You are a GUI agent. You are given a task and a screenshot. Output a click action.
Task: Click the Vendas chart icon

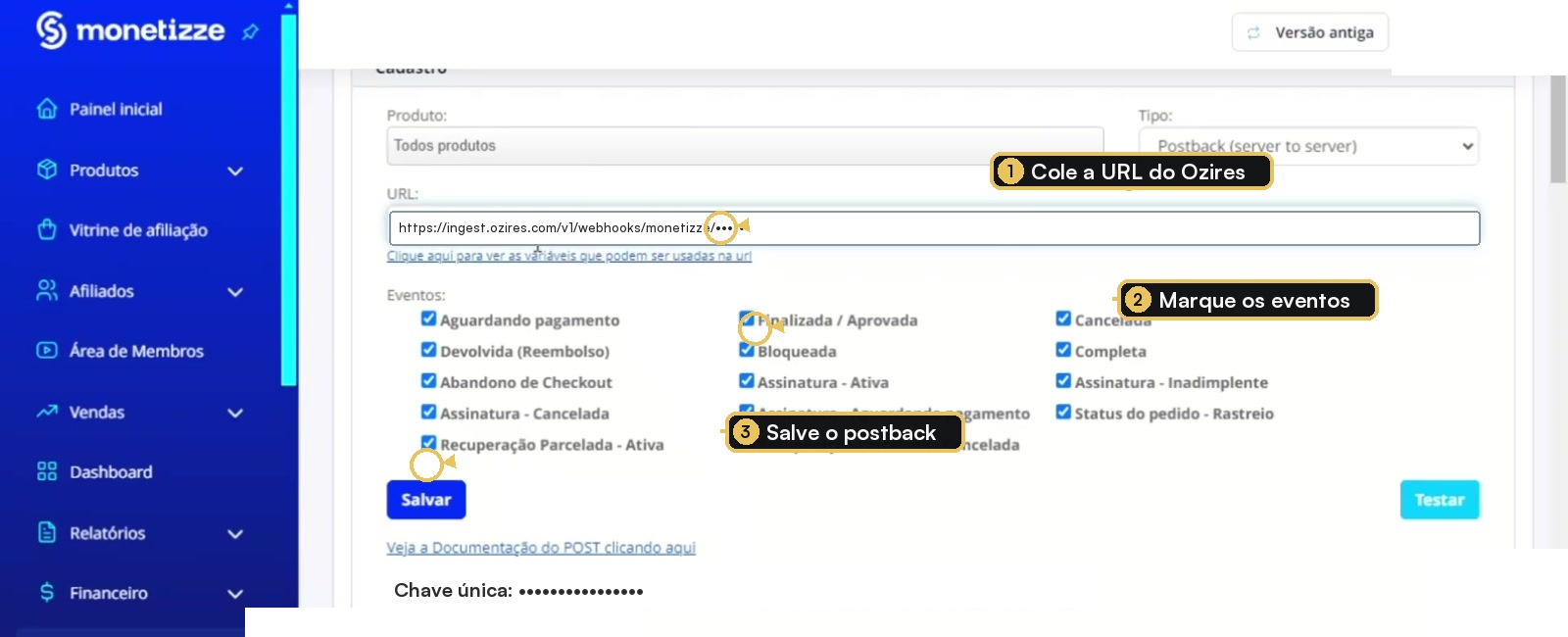tap(46, 412)
